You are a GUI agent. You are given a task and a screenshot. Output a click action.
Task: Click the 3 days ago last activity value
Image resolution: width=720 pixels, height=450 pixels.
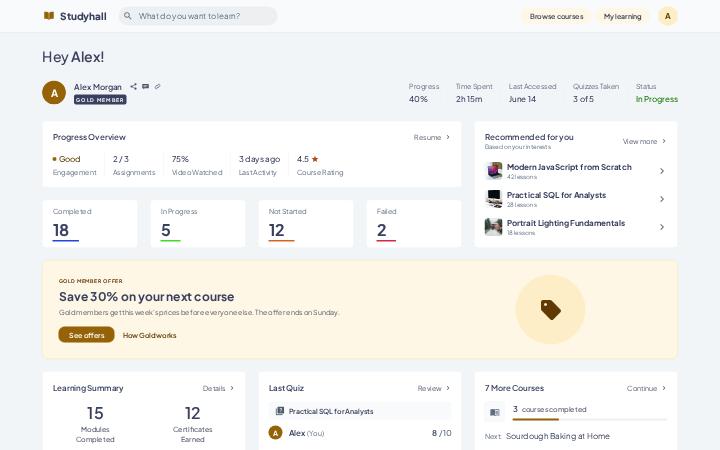click(259, 159)
